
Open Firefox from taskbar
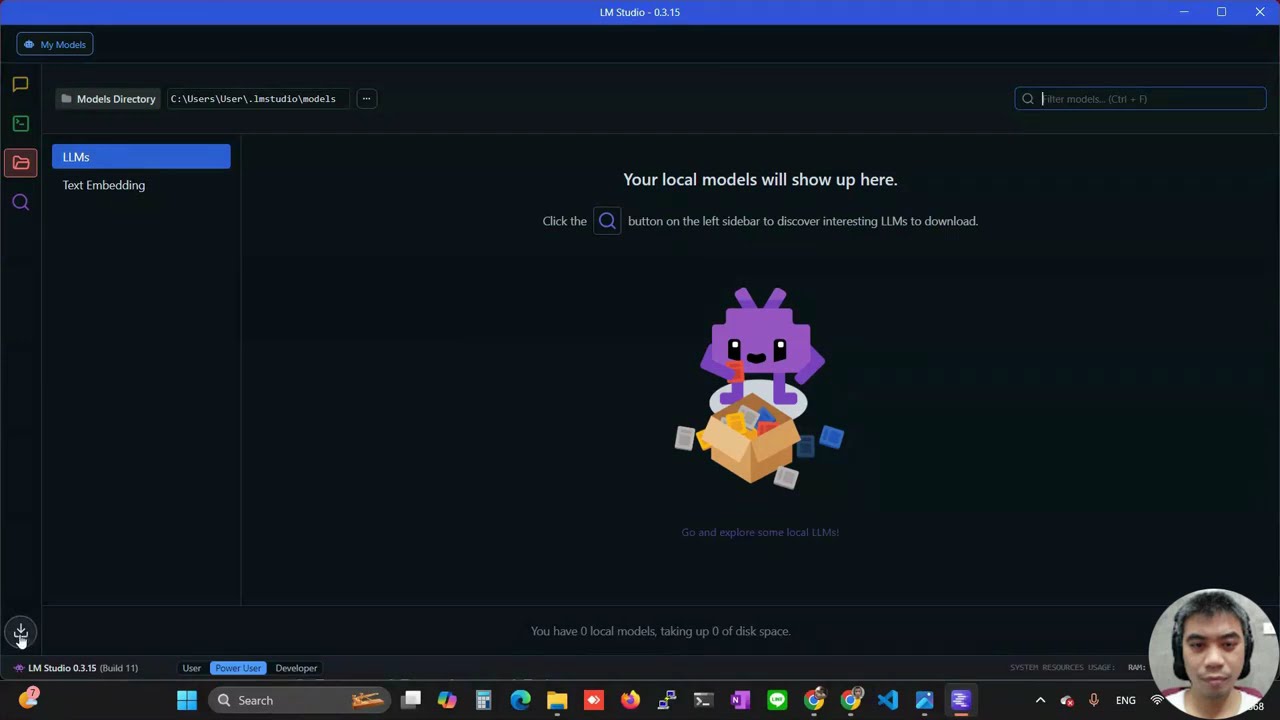(630, 700)
